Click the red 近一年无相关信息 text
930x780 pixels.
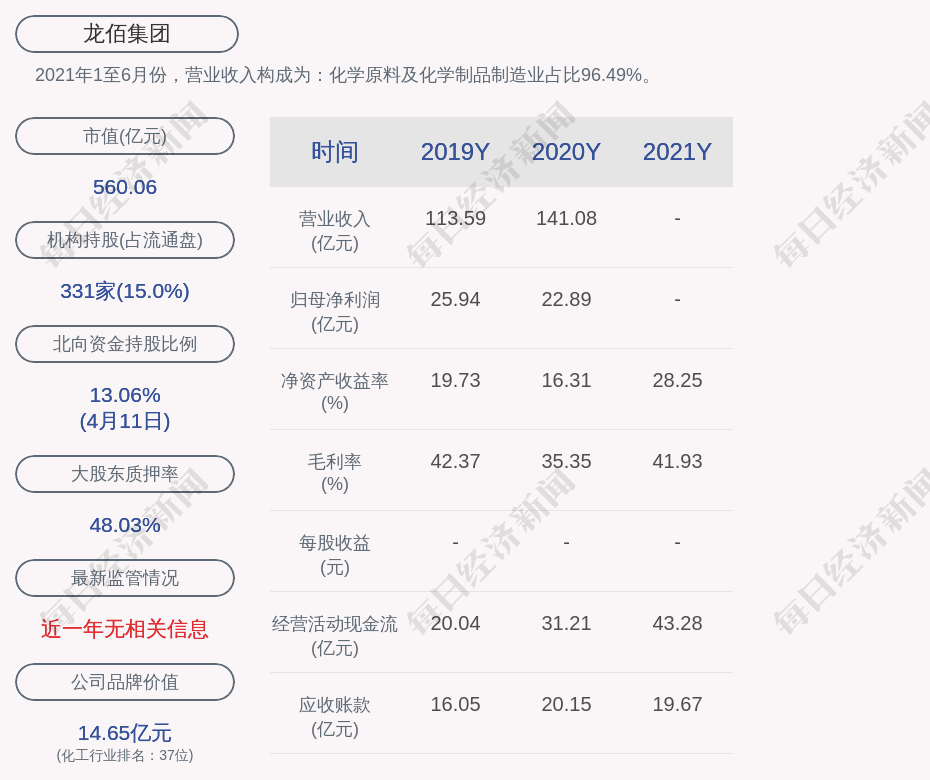pyautogui.click(x=125, y=629)
